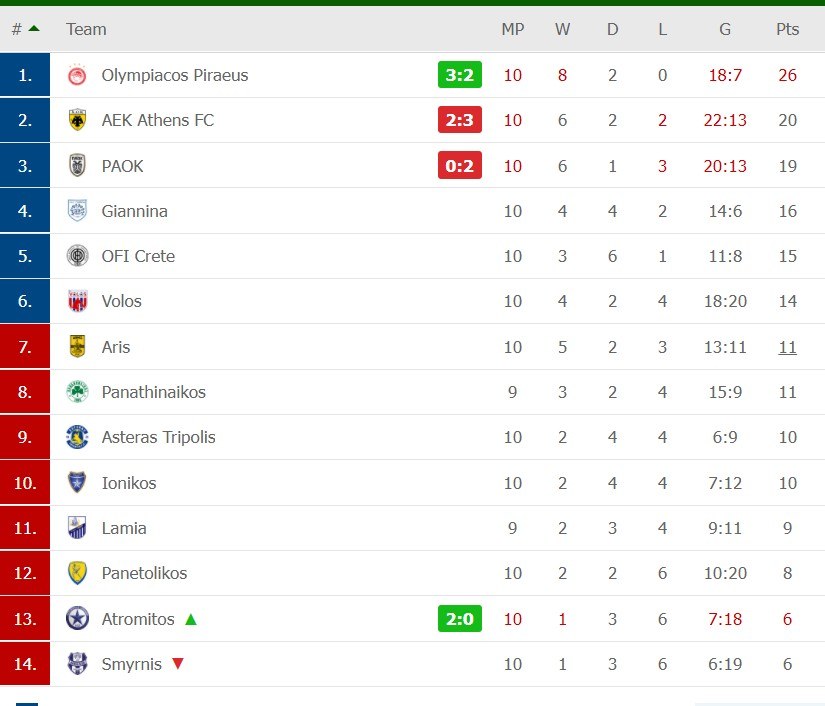Click the AEK Athens FC crest icon
This screenshot has height=706, width=825.
pos(77,120)
